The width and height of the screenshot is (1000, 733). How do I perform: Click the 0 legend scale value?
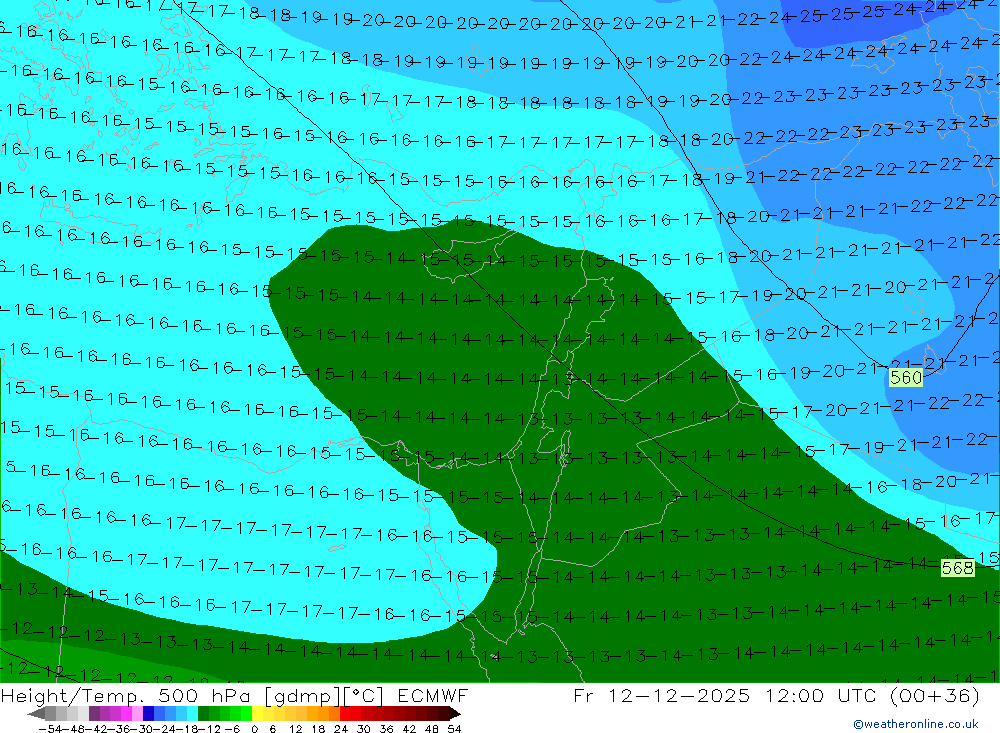tap(254, 729)
